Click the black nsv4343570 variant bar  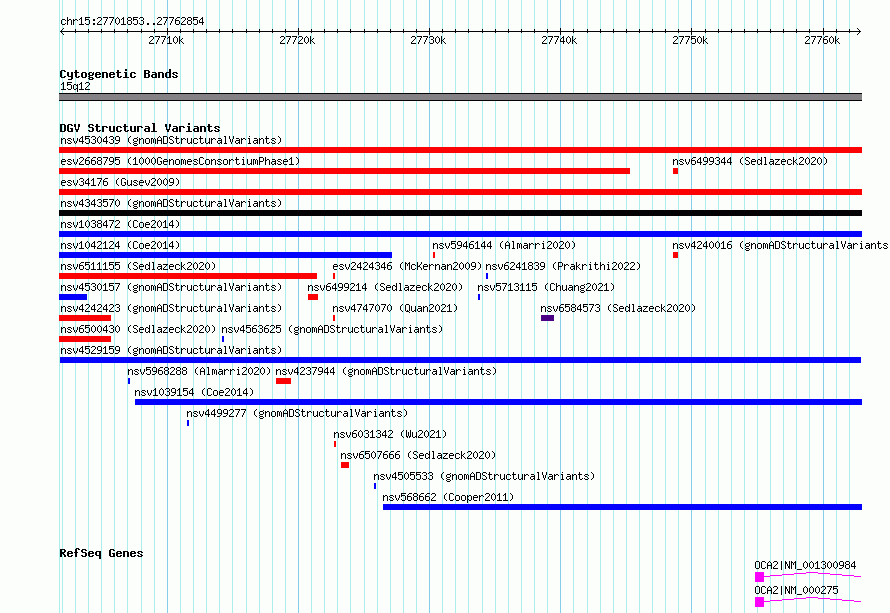460,213
